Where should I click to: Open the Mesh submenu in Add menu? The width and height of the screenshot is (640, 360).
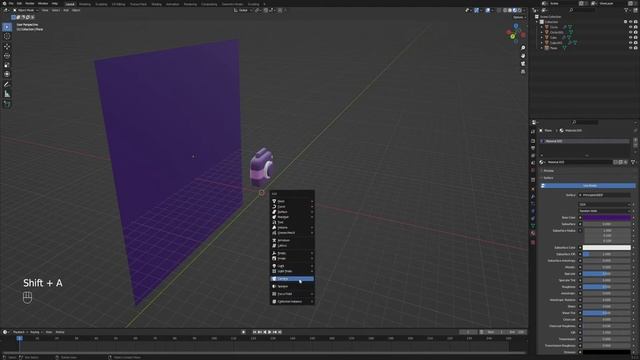[292, 201]
